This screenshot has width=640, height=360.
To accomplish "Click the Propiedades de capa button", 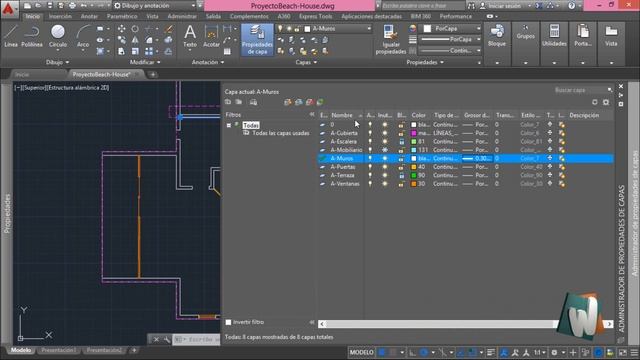I will (x=257, y=40).
